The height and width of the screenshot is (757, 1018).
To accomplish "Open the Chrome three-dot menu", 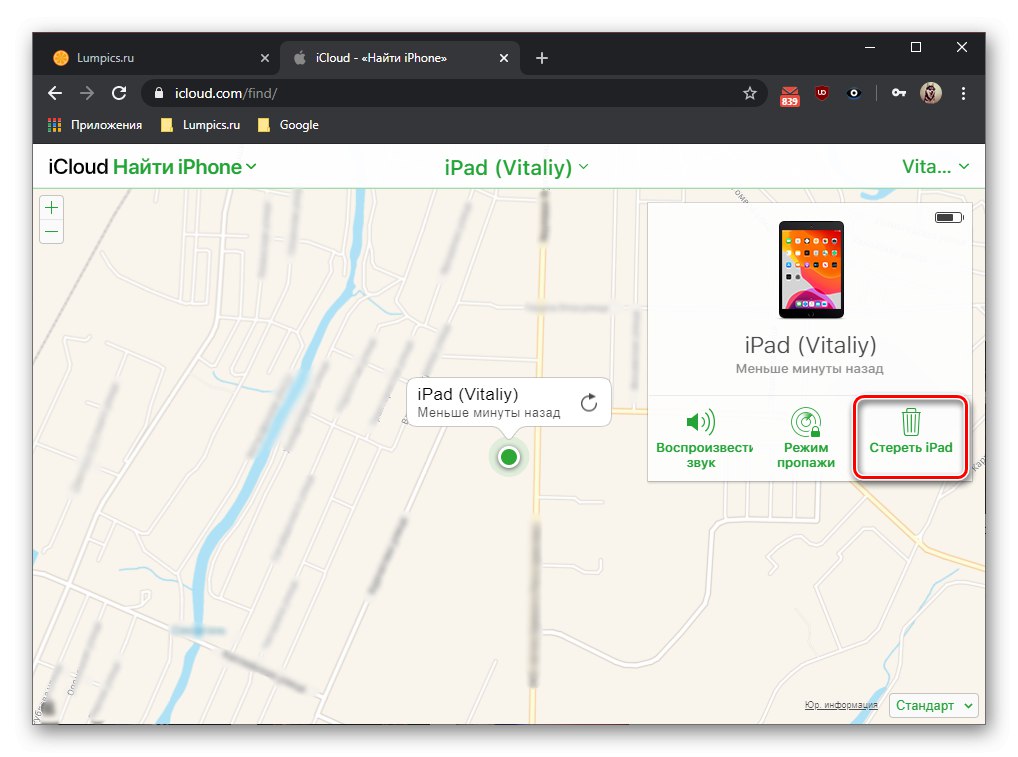I will 963,93.
